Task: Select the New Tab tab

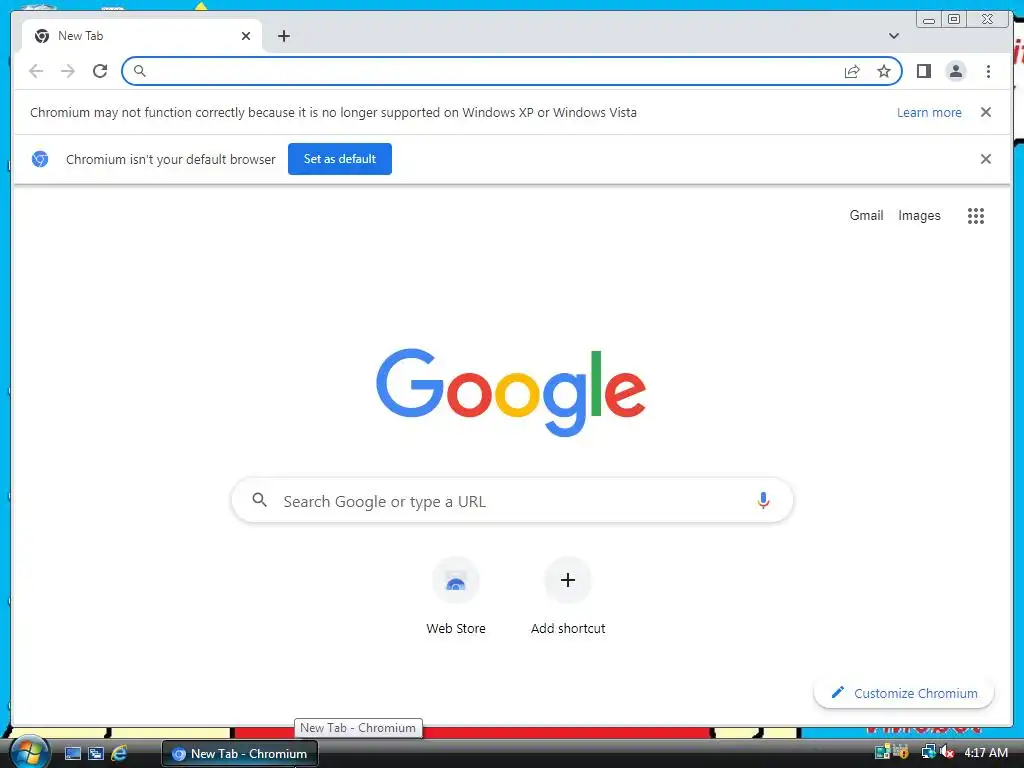Action: pyautogui.click(x=142, y=36)
